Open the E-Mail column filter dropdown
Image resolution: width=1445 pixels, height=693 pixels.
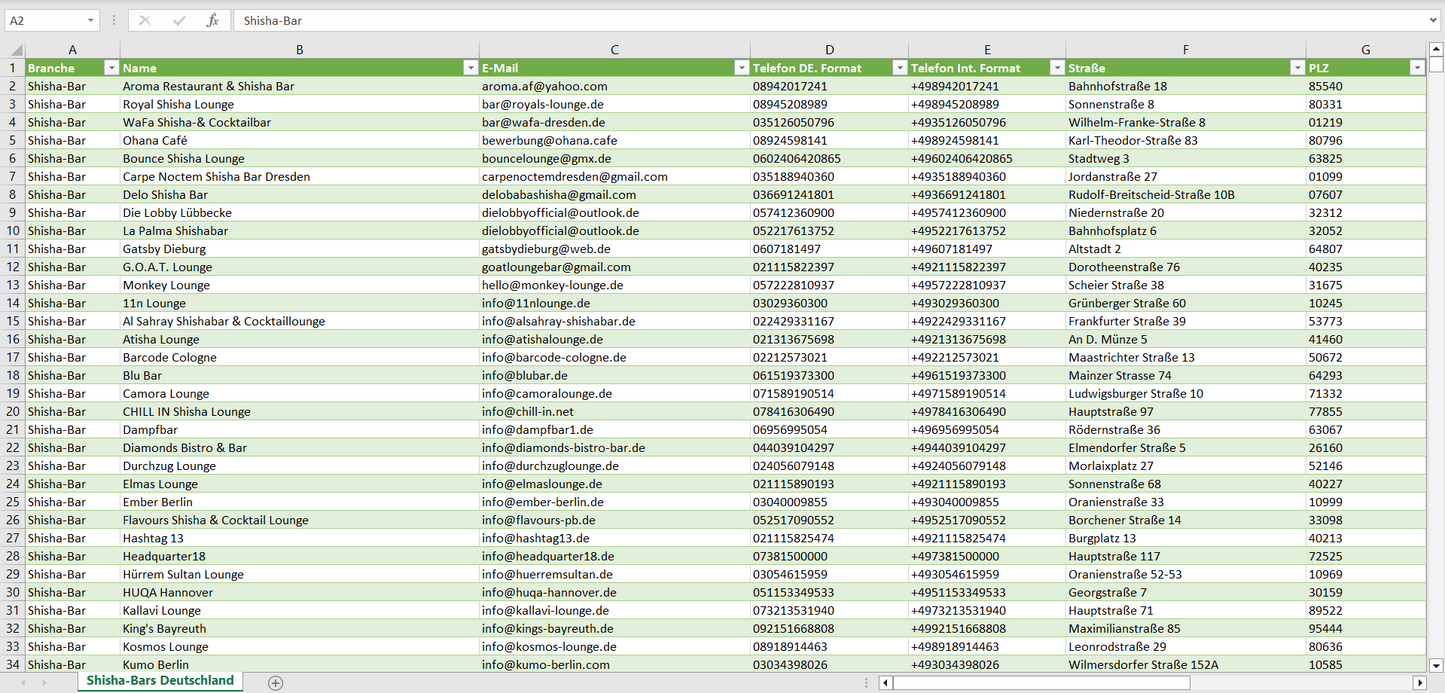coord(741,68)
